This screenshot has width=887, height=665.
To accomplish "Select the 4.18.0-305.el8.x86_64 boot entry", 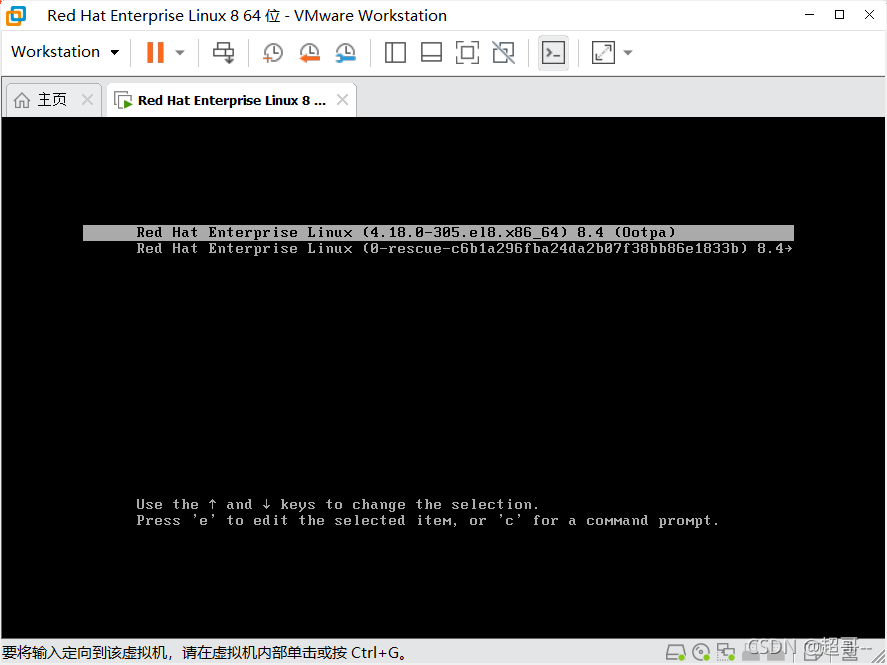I will click(438, 232).
